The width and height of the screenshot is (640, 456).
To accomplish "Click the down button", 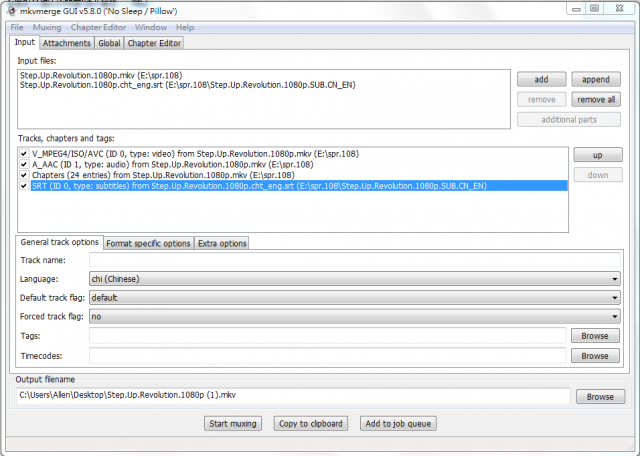I will pos(598,175).
